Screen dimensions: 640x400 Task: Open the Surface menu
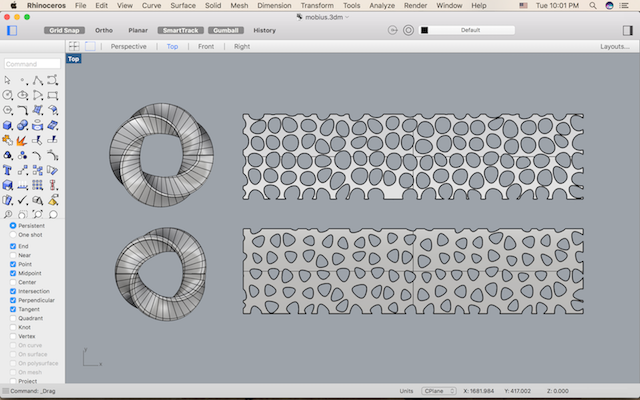point(183,5)
